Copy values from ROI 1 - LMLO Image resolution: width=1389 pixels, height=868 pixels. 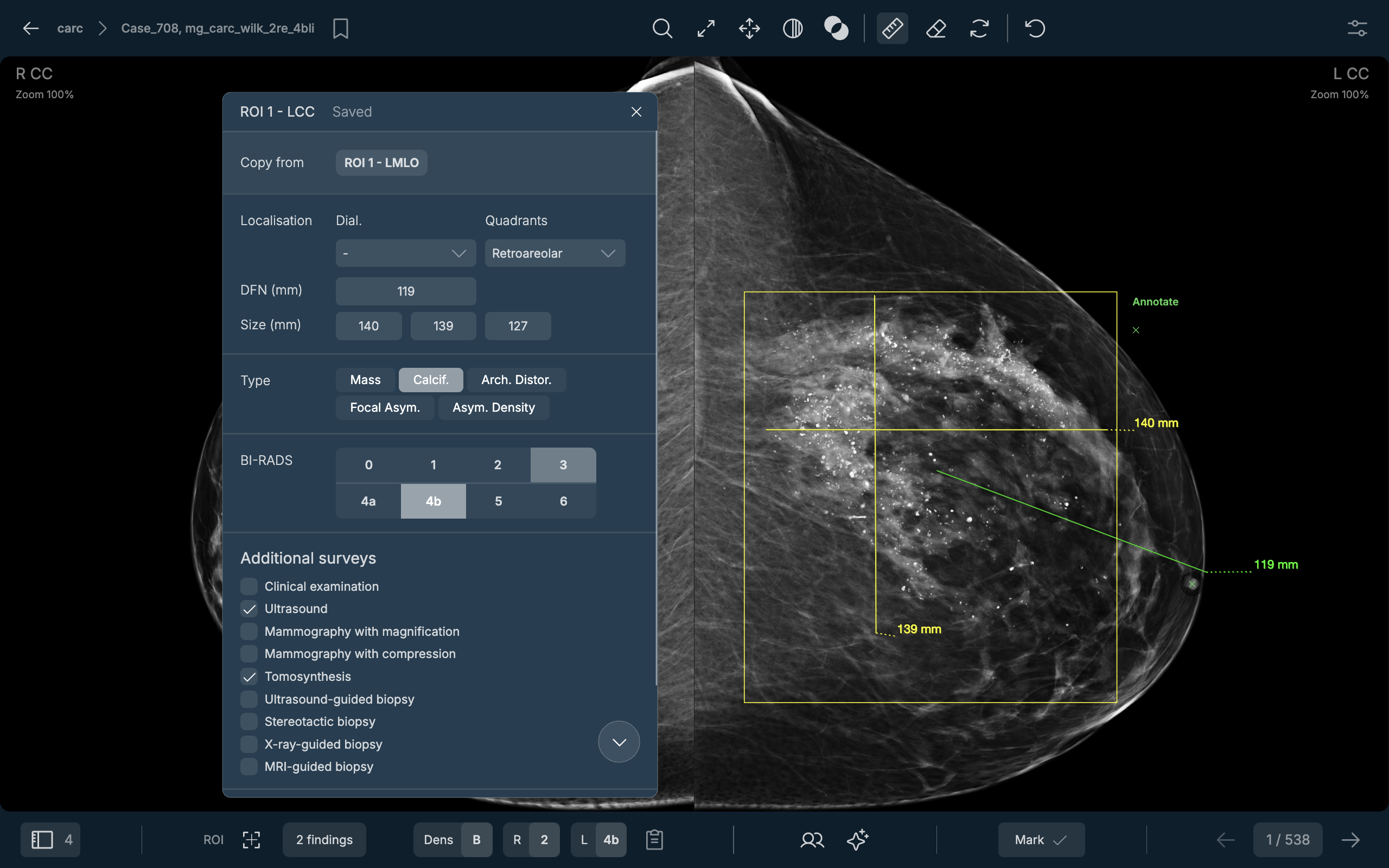[x=381, y=162]
